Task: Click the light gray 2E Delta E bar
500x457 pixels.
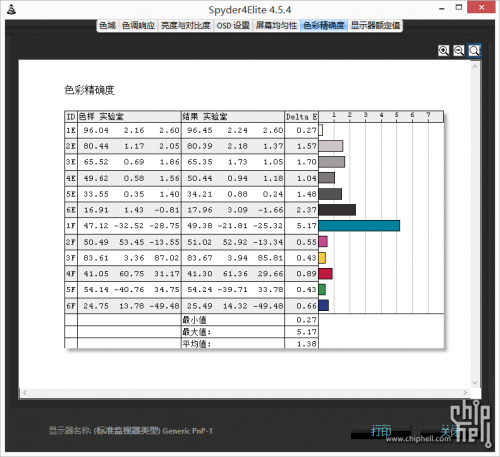Action: tap(331, 146)
